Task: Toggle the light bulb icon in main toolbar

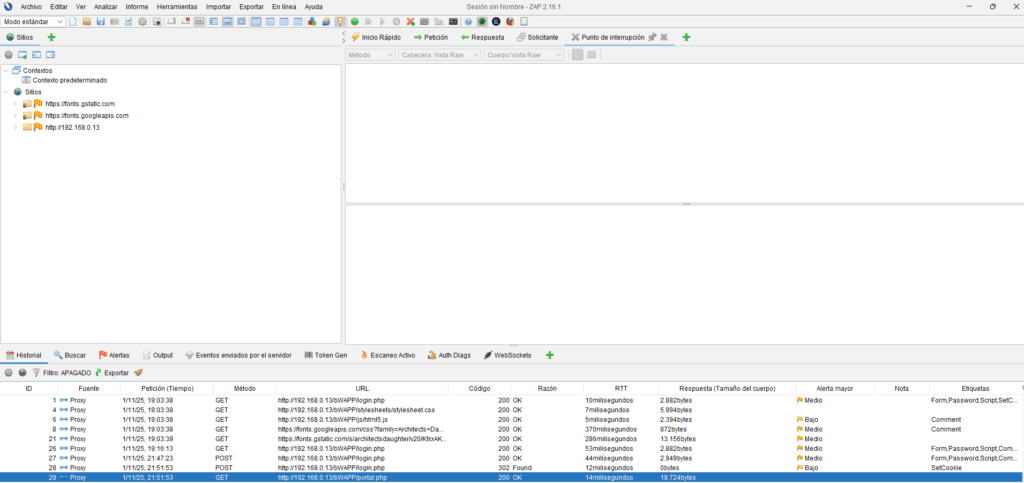Action: (x=340, y=21)
